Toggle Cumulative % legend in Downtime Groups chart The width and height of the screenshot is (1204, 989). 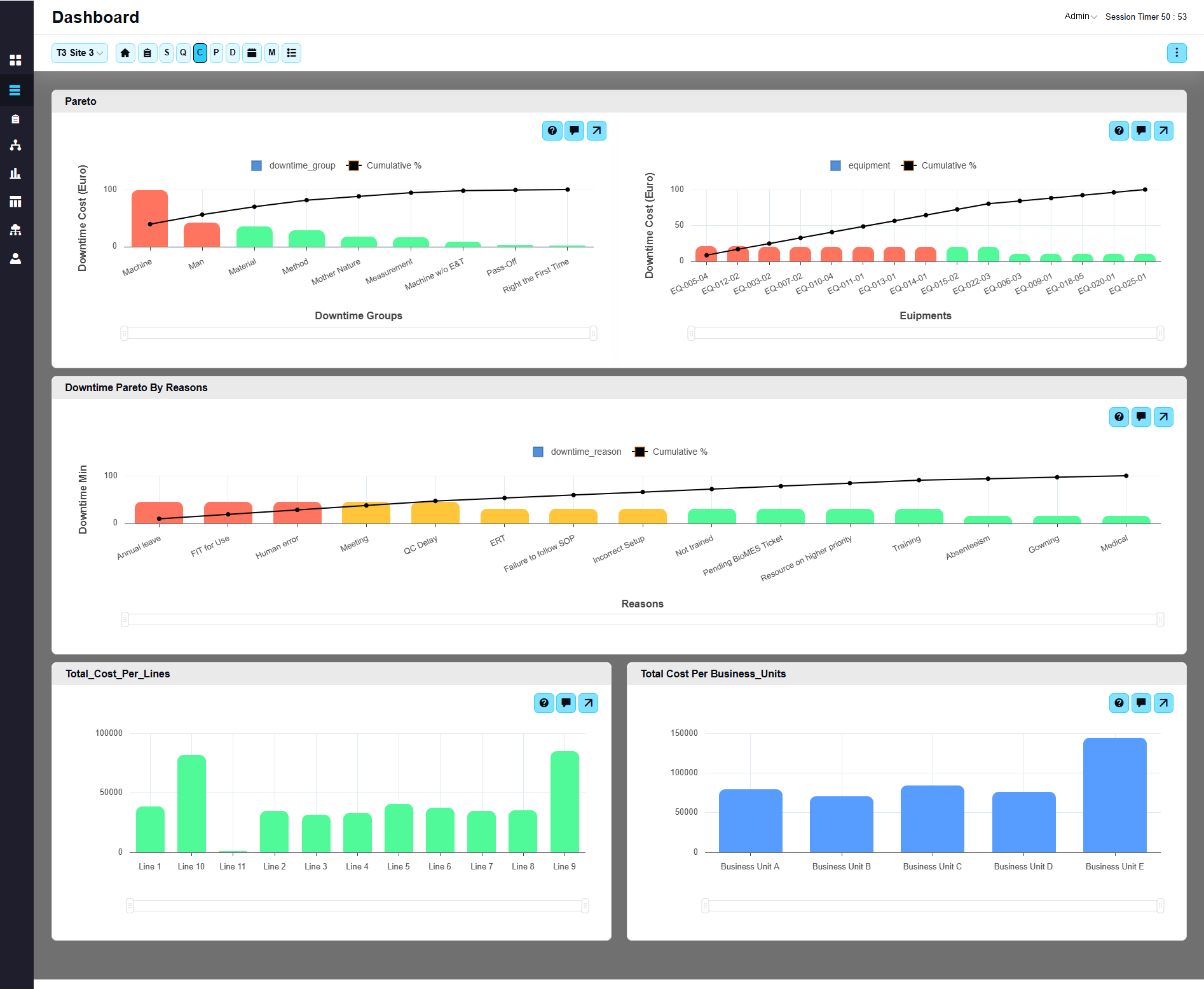384,165
